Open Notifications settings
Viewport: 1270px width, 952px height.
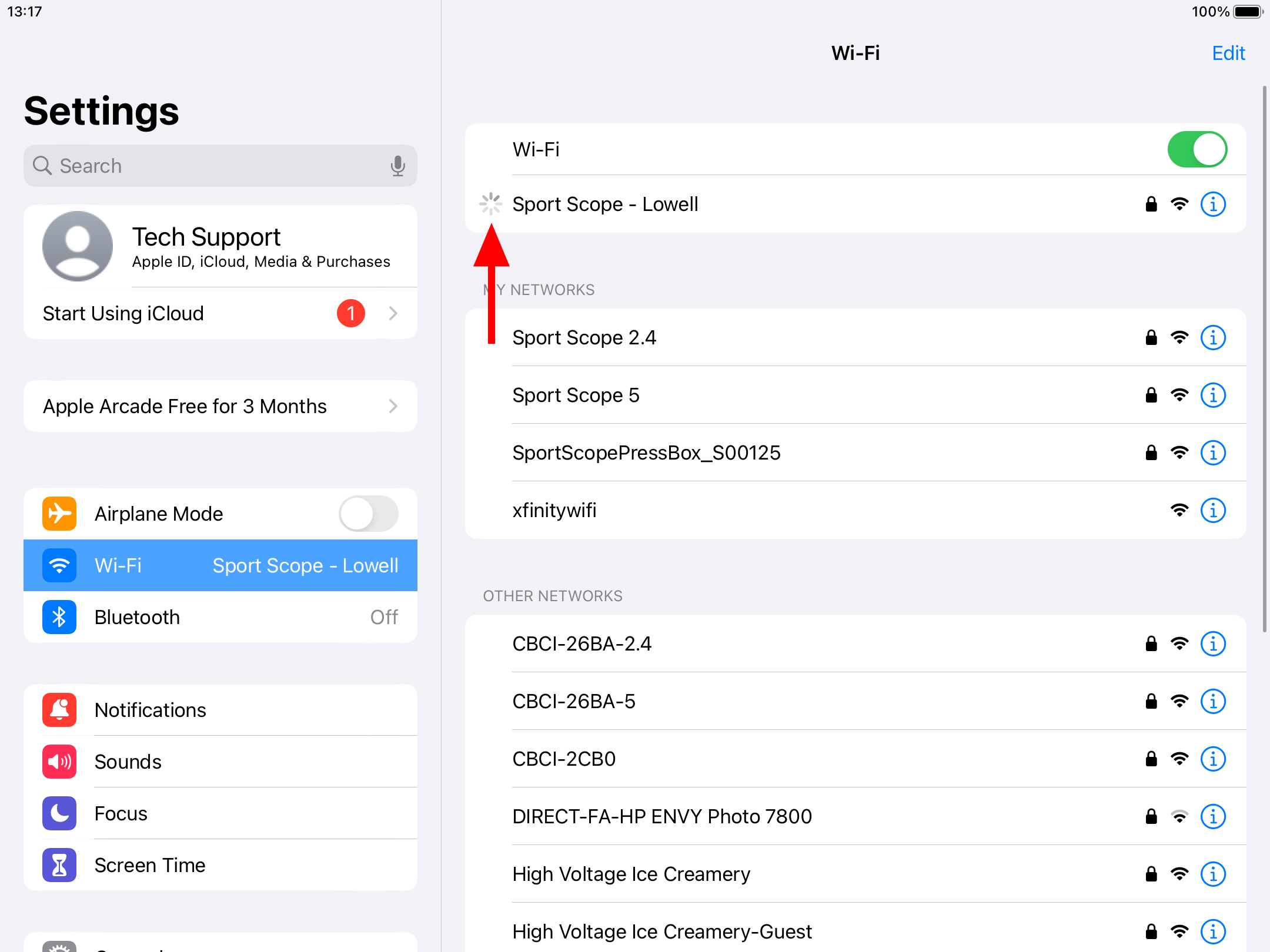point(220,710)
